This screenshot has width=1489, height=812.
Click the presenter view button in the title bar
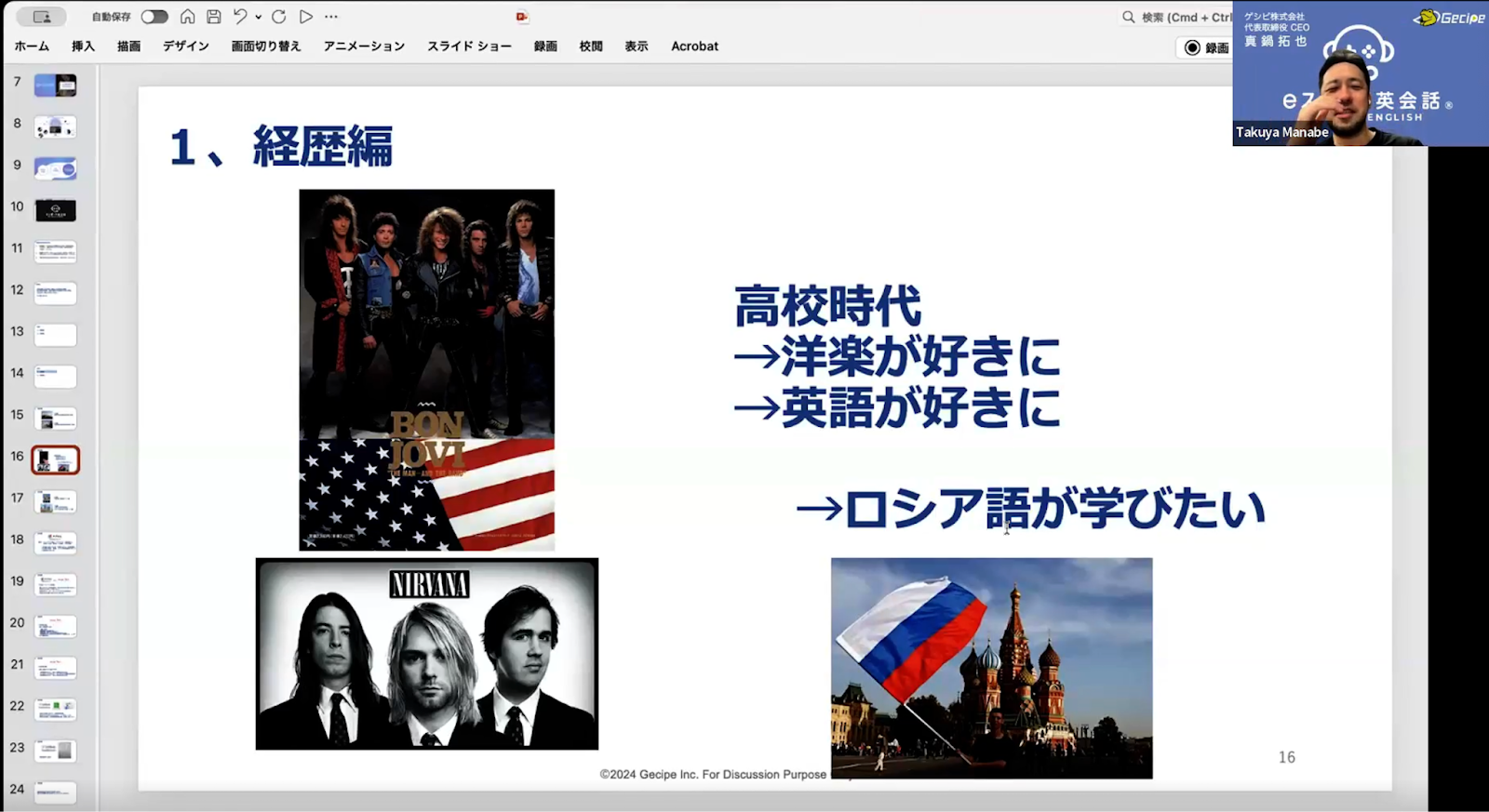tap(42, 17)
